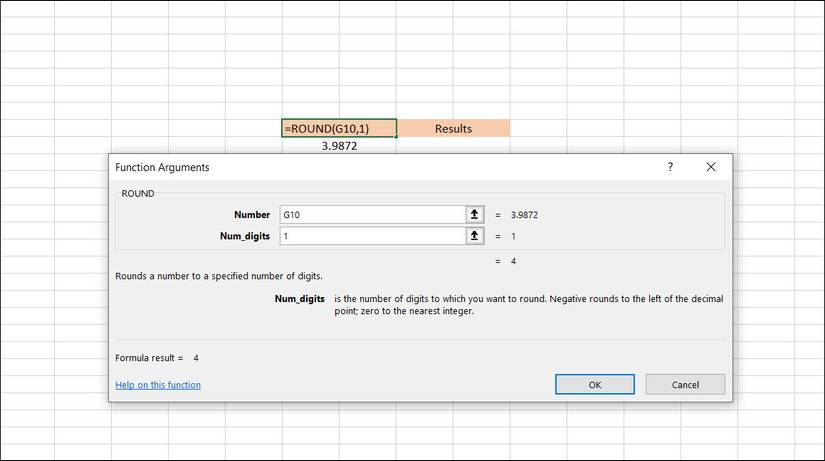Open the dialog help question mark

click(x=670, y=167)
